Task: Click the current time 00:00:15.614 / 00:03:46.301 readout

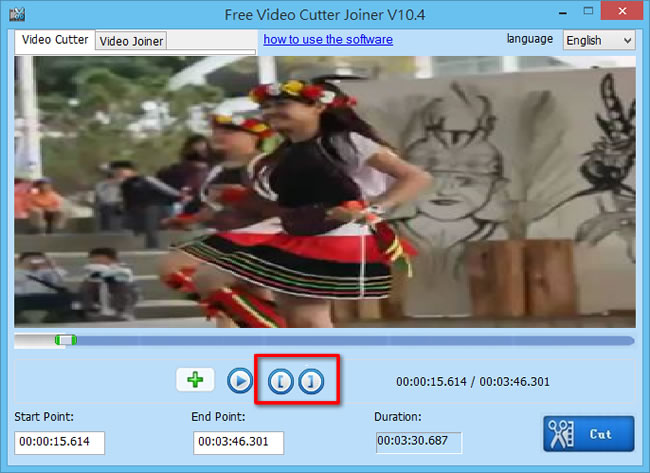Action: click(473, 382)
